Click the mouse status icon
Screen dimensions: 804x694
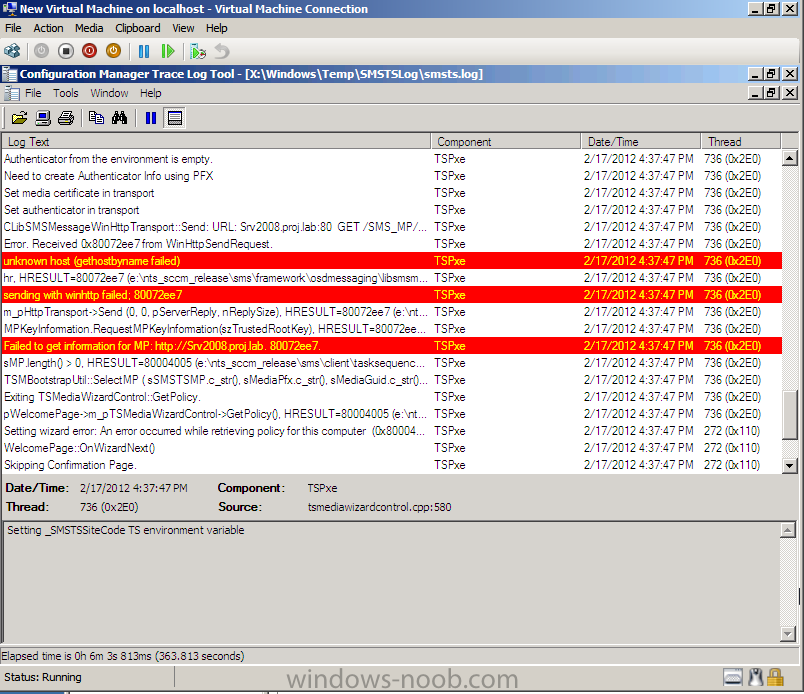pos(755,678)
